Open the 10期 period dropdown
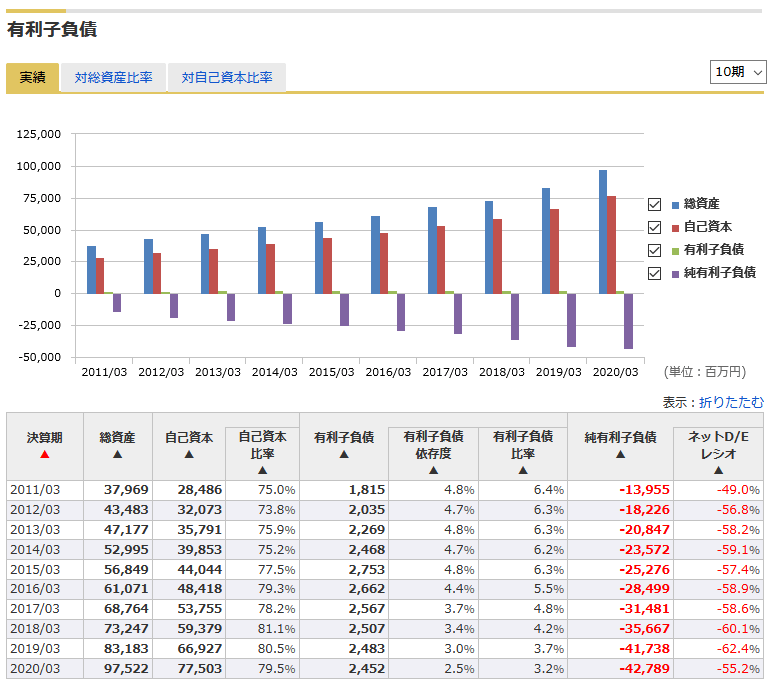 (x=738, y=72)
